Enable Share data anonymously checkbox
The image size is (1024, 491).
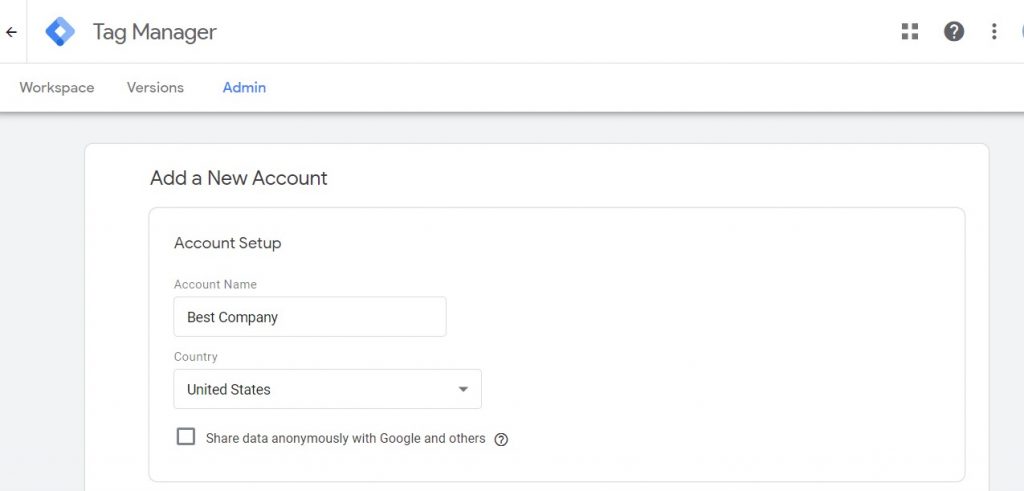pos(186,437)
